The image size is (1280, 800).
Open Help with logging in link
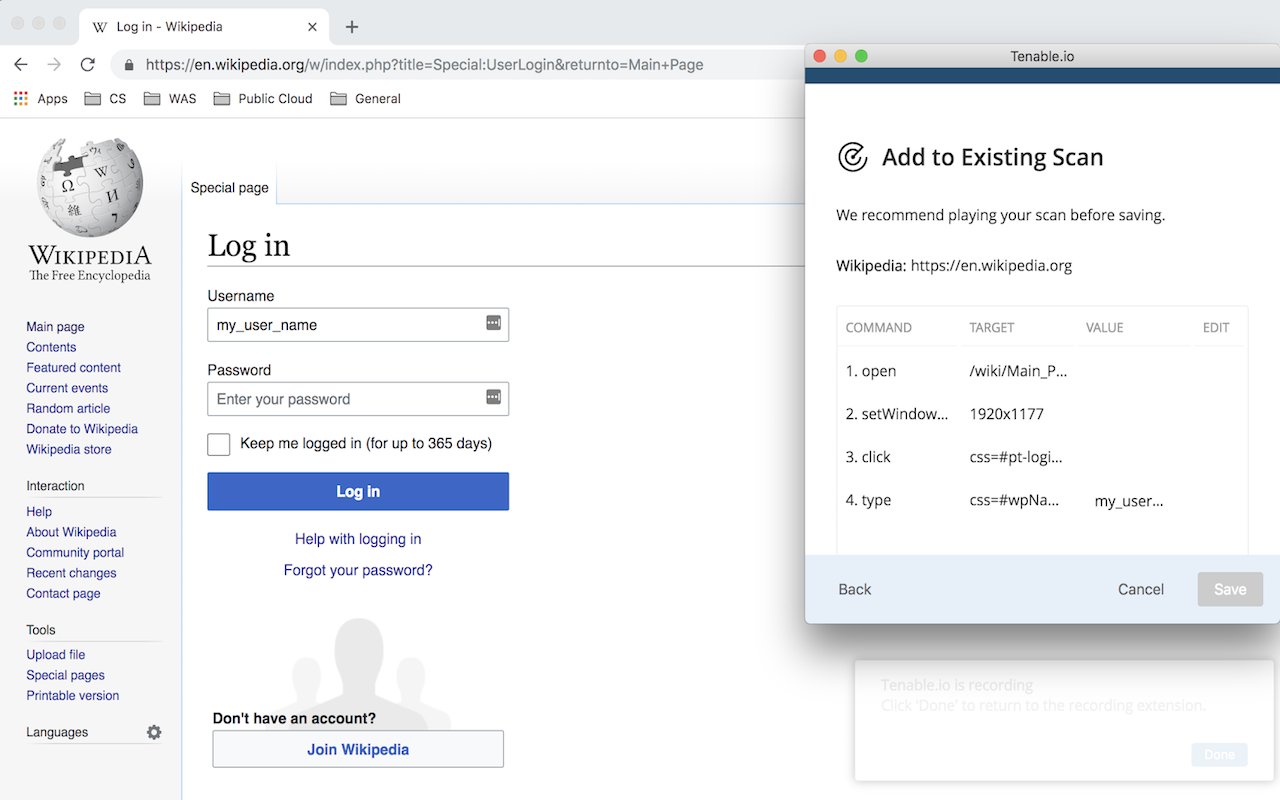coord(358,539)
